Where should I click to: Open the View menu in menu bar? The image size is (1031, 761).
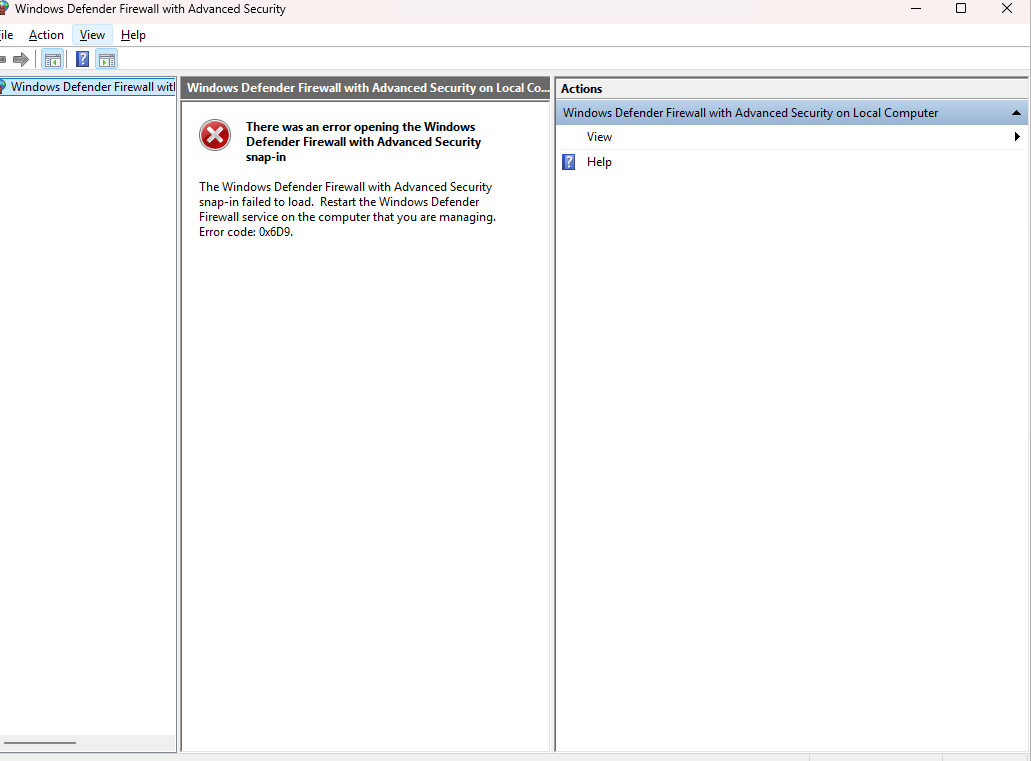click(92, 35)
